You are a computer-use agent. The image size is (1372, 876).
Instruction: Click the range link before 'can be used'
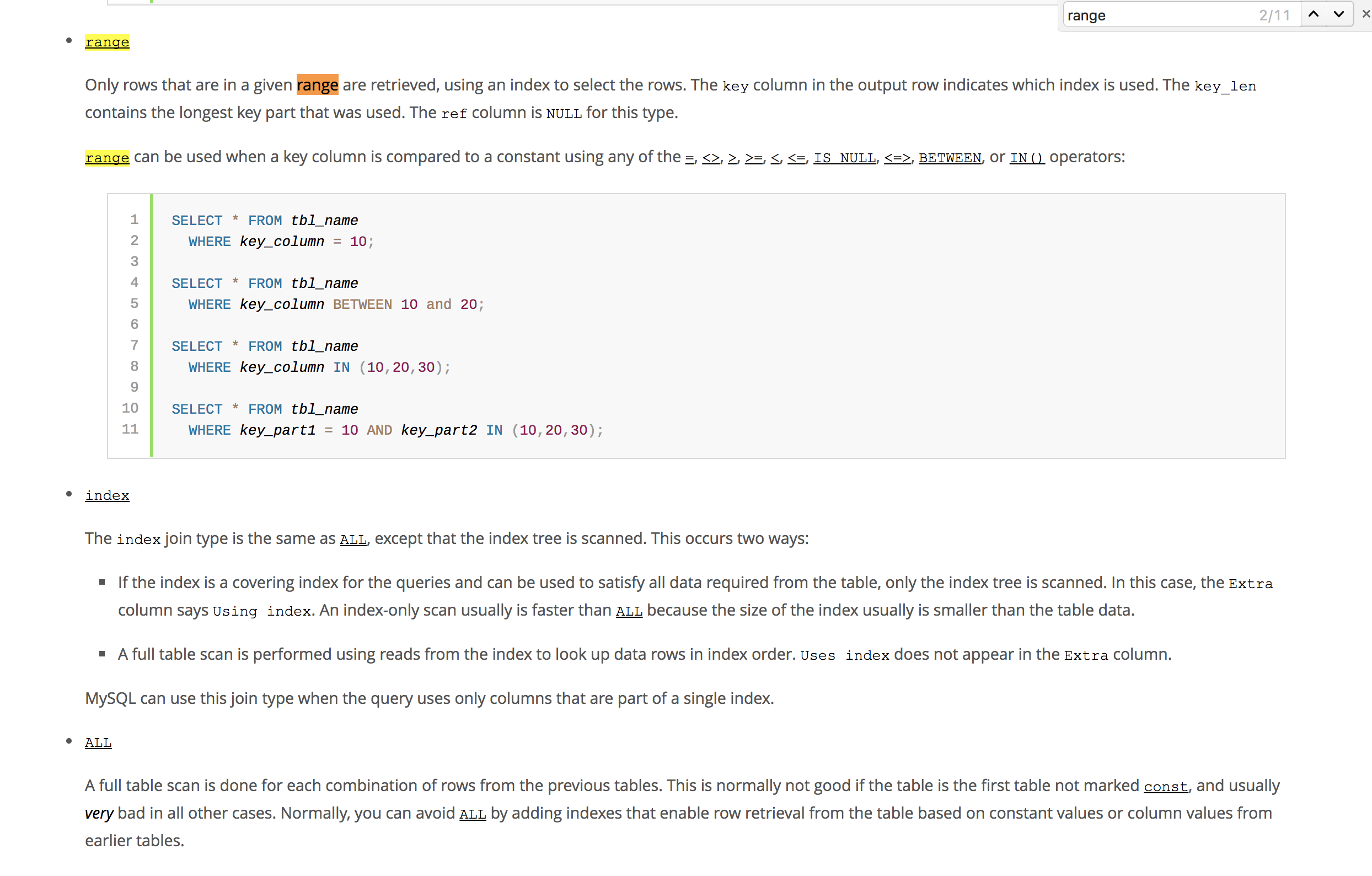107,157
